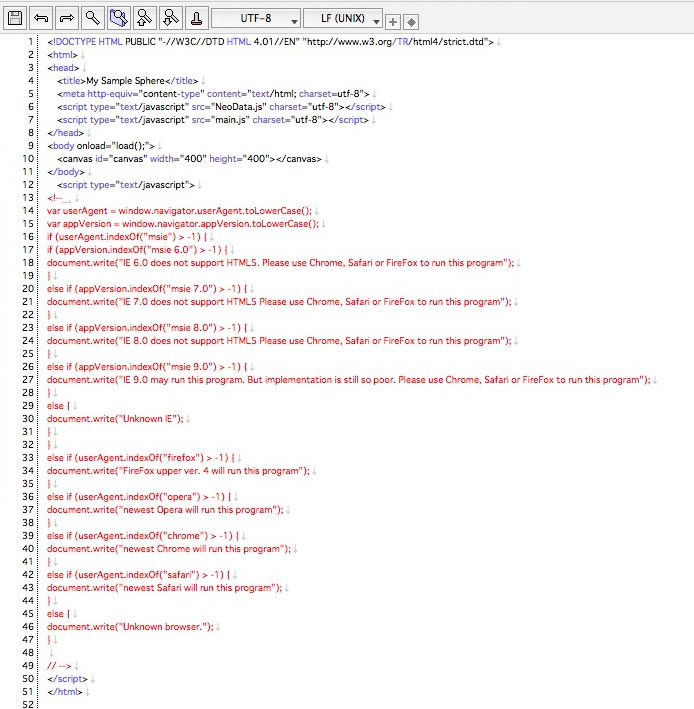Click the Redo arrow button
This screenshot has width=694, height=709.
coord(67,18)
